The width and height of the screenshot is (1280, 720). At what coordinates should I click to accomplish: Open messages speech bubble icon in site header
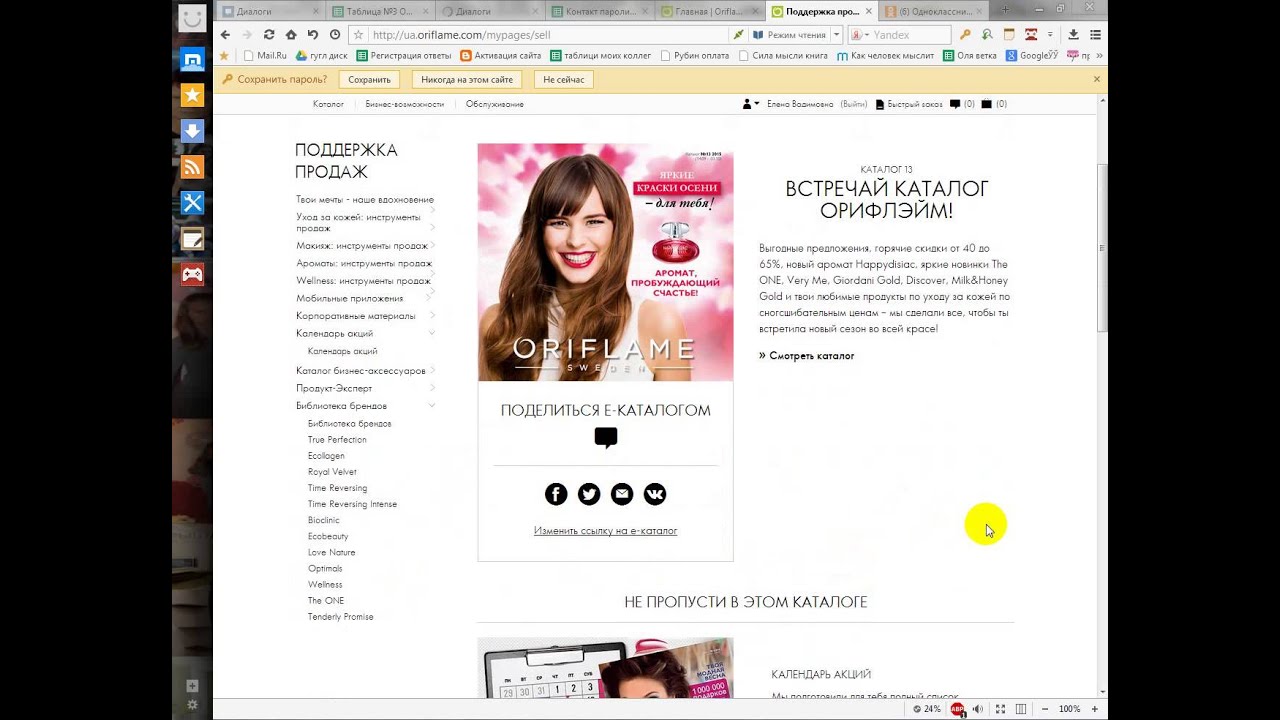click(955, 104)
